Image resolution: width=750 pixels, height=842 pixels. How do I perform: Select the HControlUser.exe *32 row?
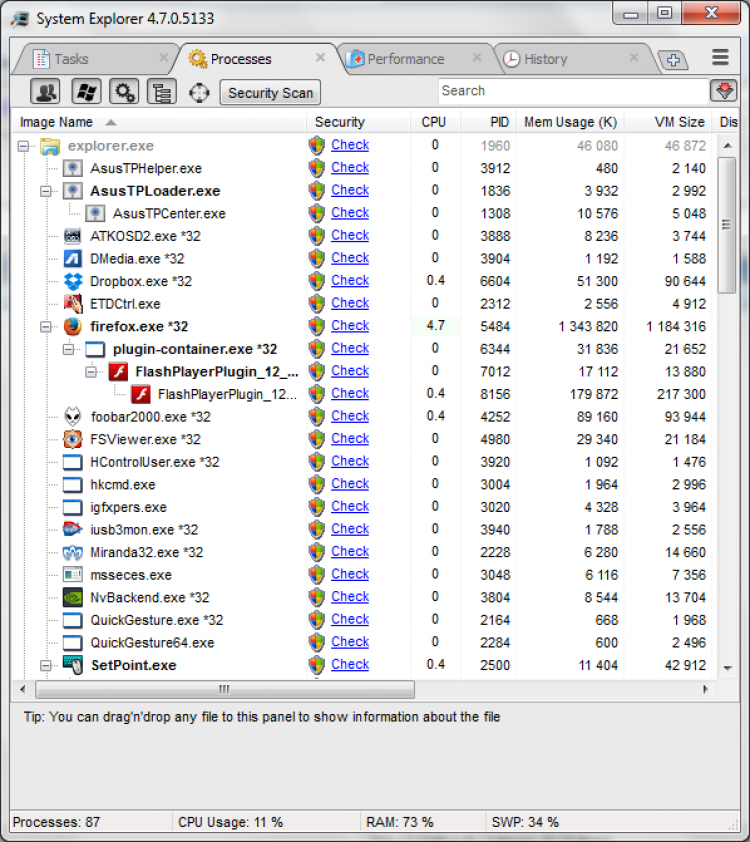(x=363, y=462)
